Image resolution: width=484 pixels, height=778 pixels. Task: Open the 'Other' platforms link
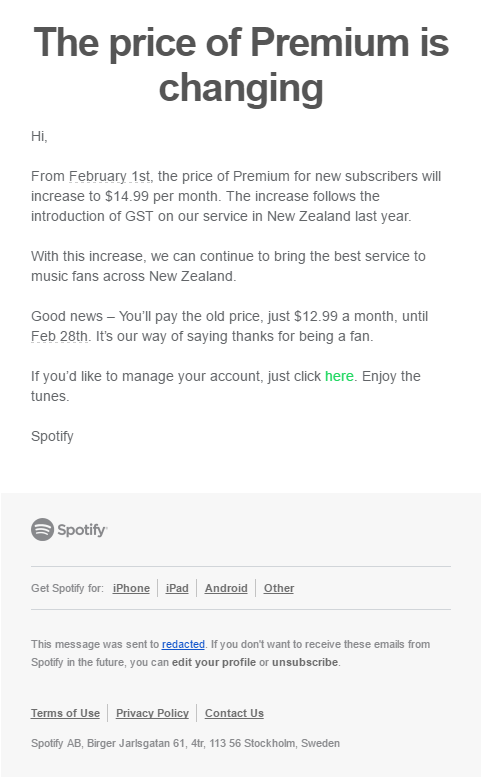[278, 588]
